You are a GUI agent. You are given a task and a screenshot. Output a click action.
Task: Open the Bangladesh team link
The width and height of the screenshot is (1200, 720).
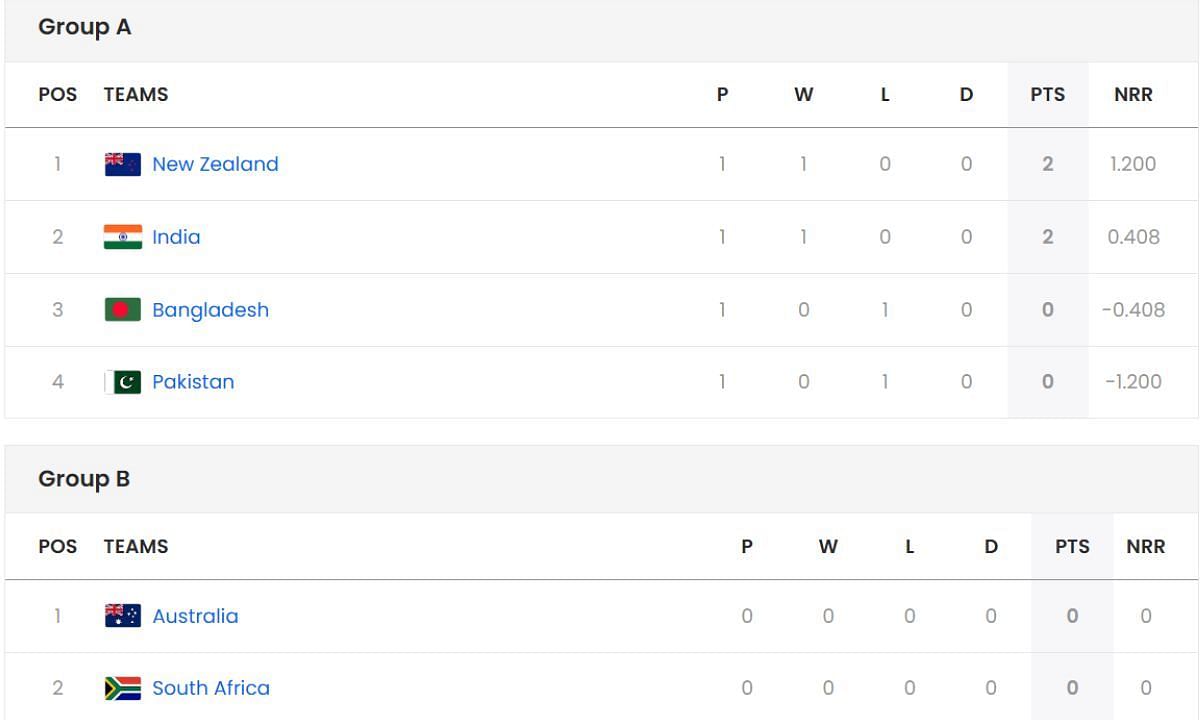(210, 310)
